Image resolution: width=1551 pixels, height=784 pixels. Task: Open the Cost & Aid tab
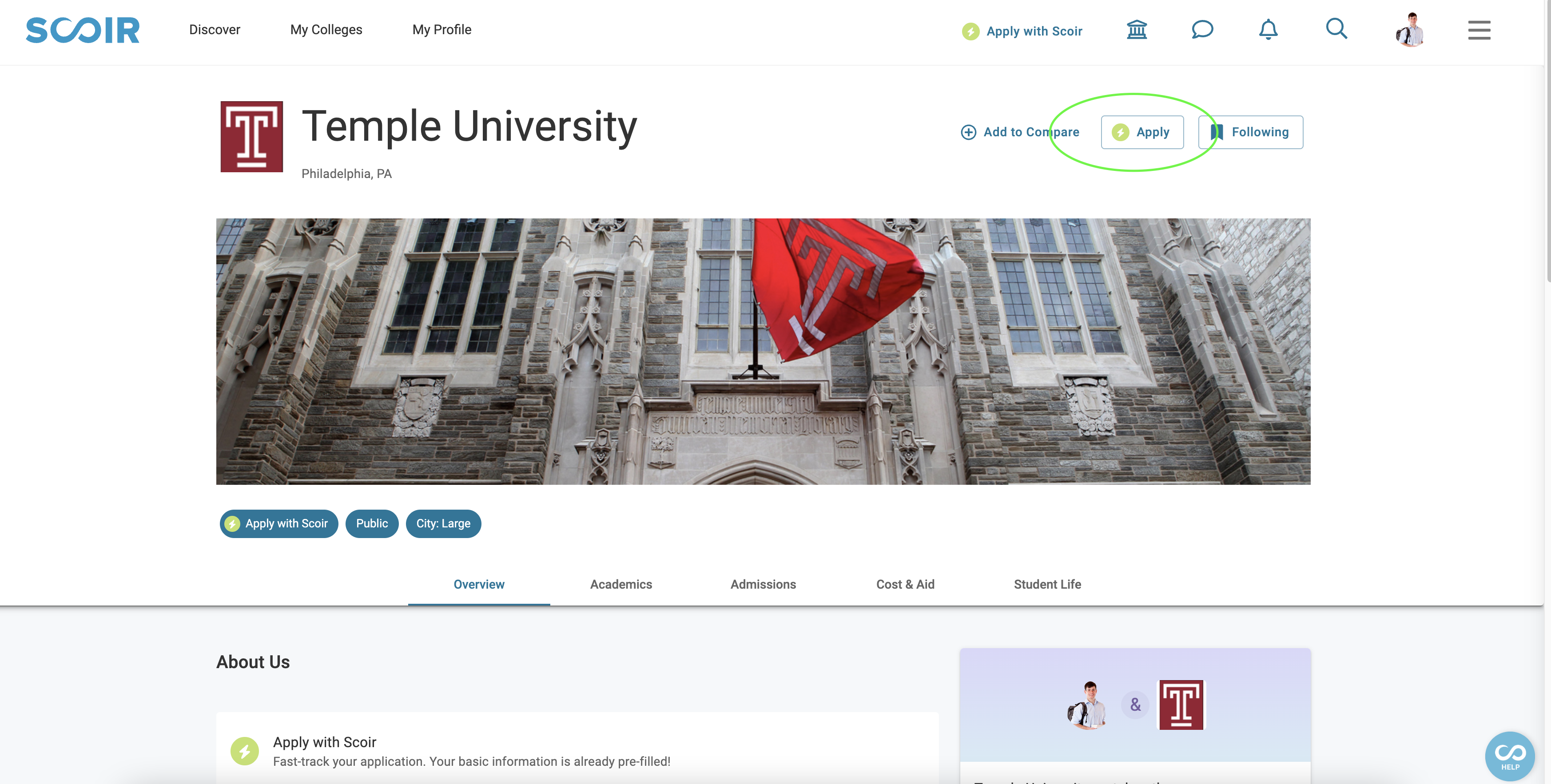point(905,584)
